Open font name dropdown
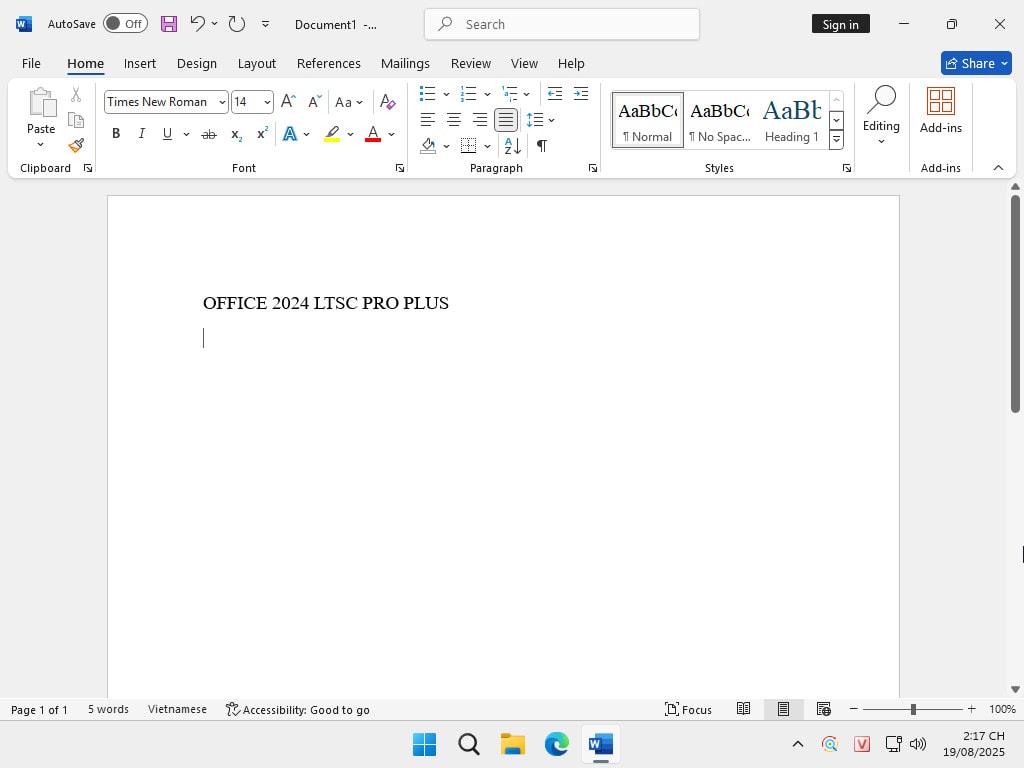The height and width of the screenshot is (768, 1024). pyautogui.click(x=222, y=103)
